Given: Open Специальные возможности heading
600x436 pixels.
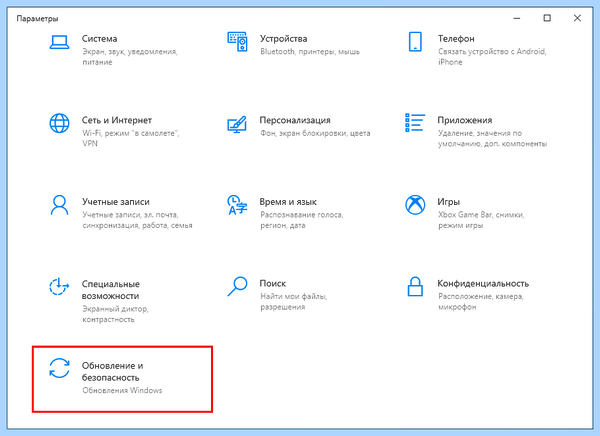Looking at the screenshot, I should (x=111, y=290).
